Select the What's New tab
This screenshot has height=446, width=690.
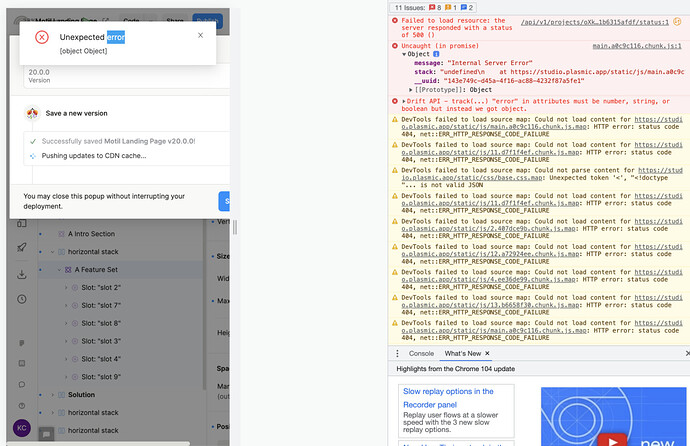462,353
